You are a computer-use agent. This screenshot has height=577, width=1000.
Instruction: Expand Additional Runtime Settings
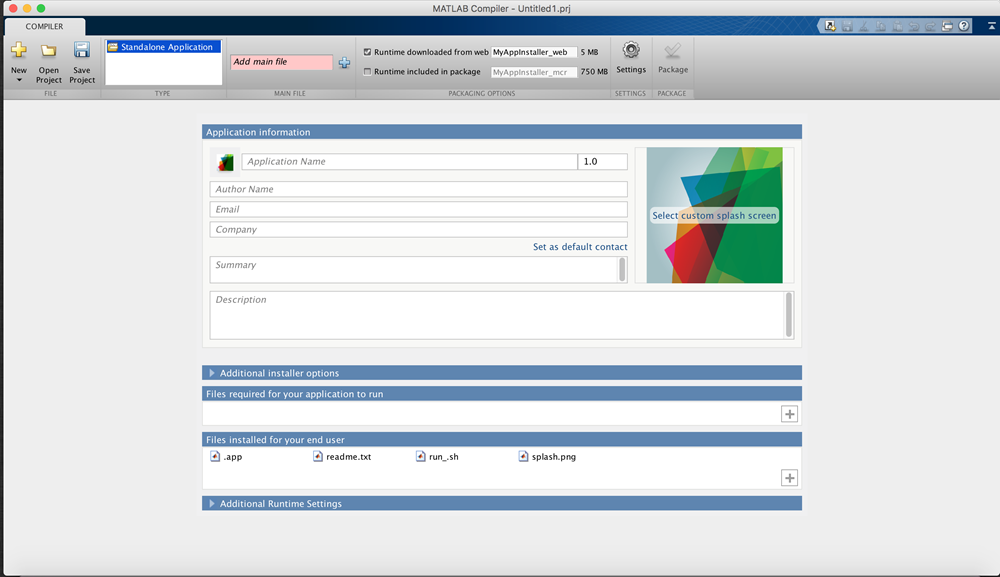pos(212,504)
